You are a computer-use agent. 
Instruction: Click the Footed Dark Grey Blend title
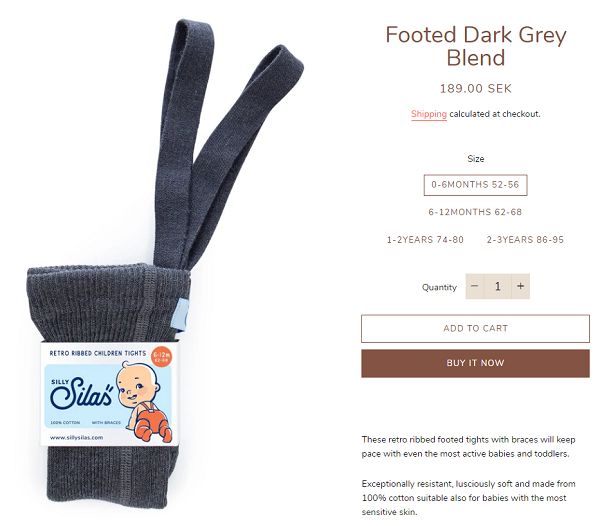click(475, 46)
